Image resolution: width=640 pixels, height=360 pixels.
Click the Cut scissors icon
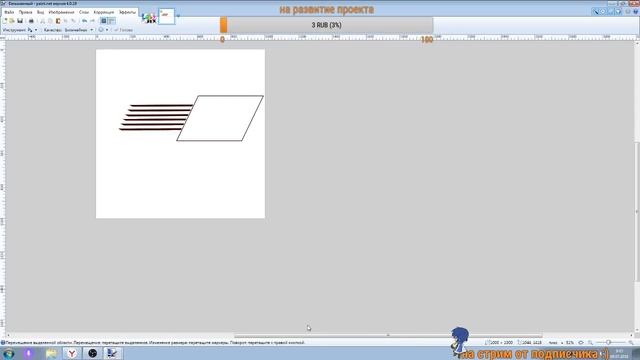(x=42, y=21)
